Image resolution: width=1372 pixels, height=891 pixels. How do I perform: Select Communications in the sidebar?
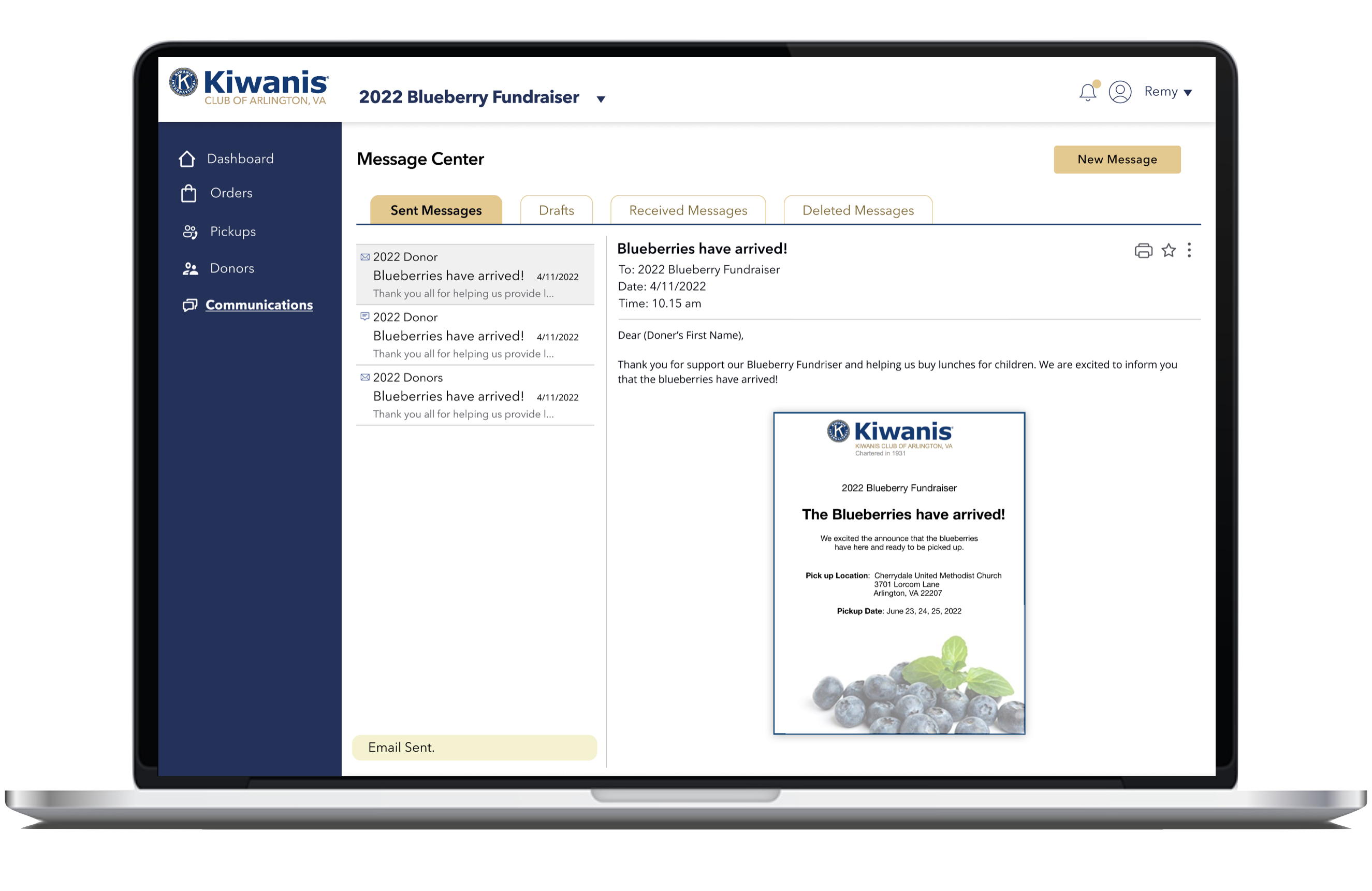point(259,305)
